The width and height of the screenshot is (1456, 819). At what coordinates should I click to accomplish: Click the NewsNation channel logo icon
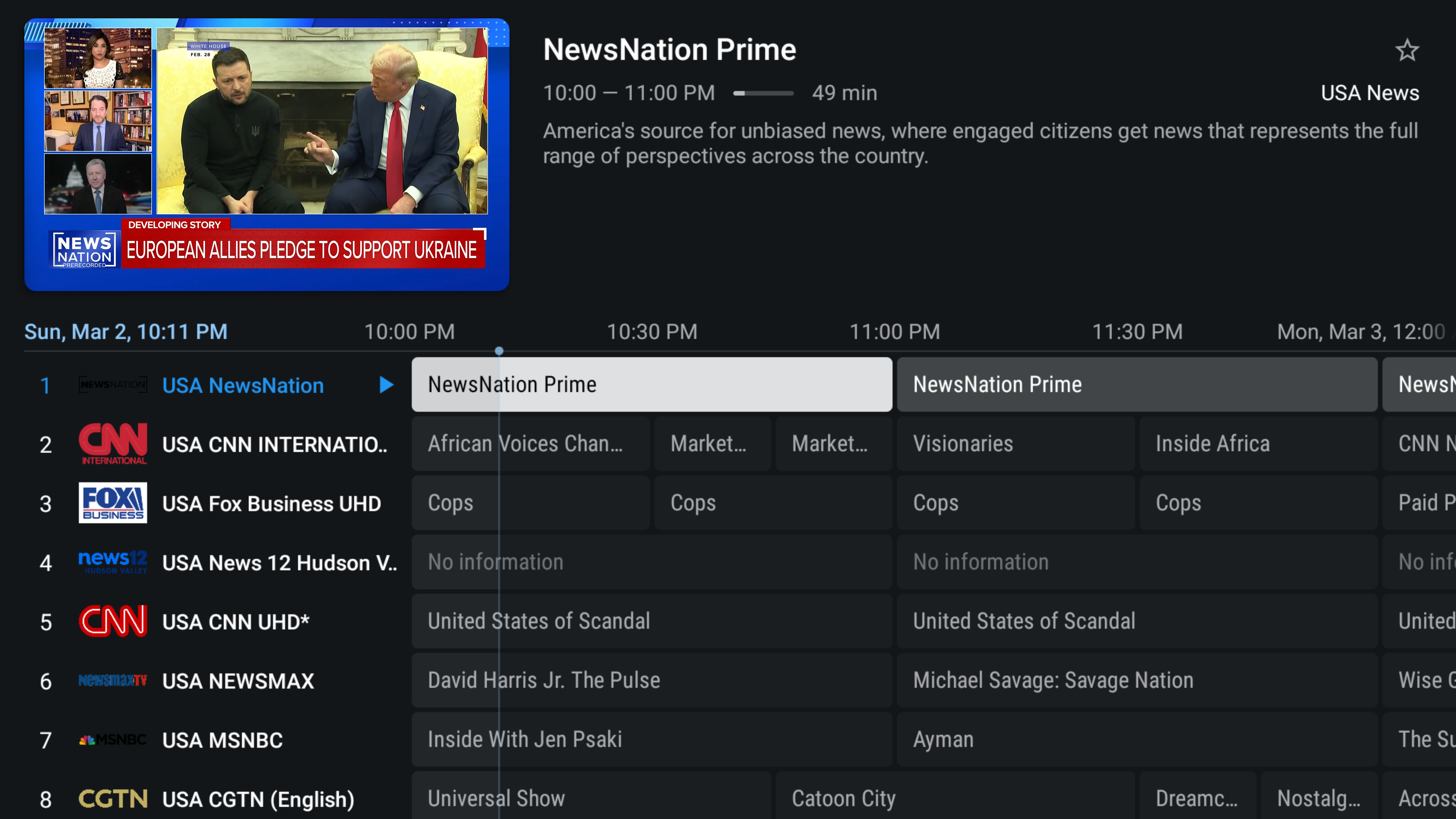tap(113, 385)
